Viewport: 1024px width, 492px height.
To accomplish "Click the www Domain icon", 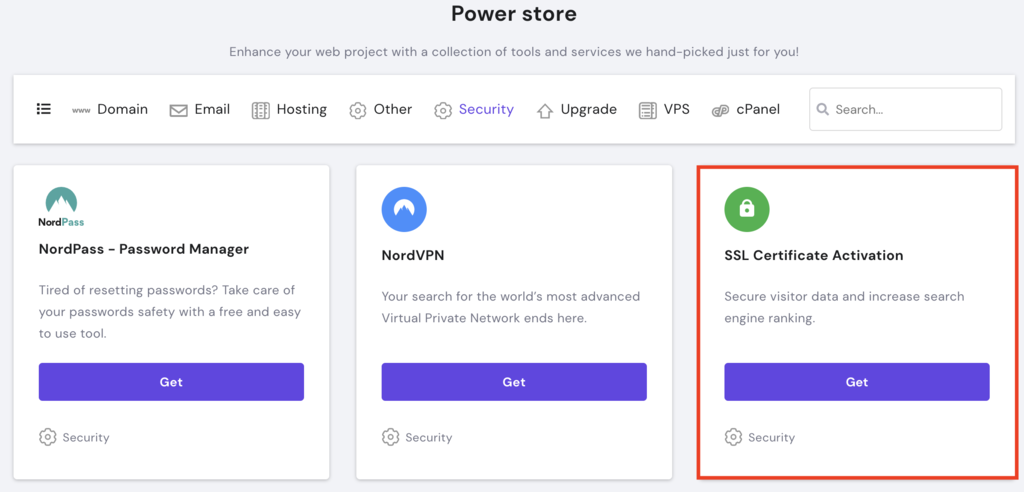I will click(x=81, y=110).
